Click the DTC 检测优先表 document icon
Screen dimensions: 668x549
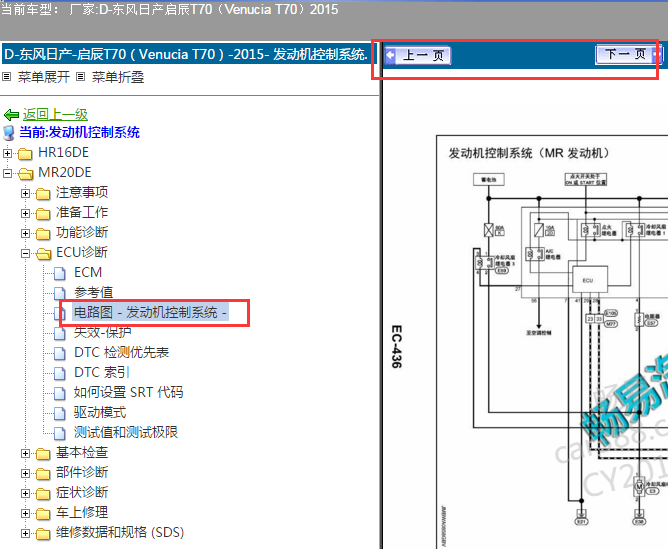point(60,353)
